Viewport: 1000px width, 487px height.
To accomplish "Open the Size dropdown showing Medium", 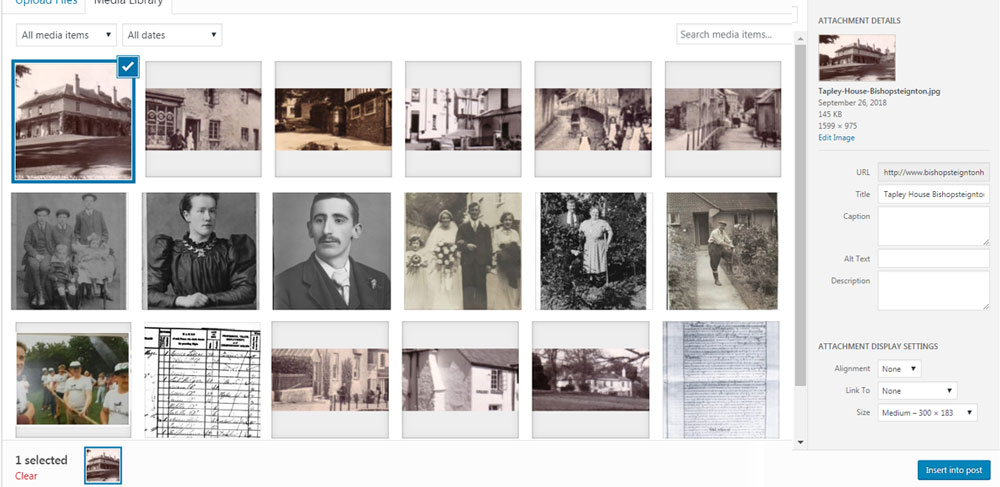I will pos(927,412).
